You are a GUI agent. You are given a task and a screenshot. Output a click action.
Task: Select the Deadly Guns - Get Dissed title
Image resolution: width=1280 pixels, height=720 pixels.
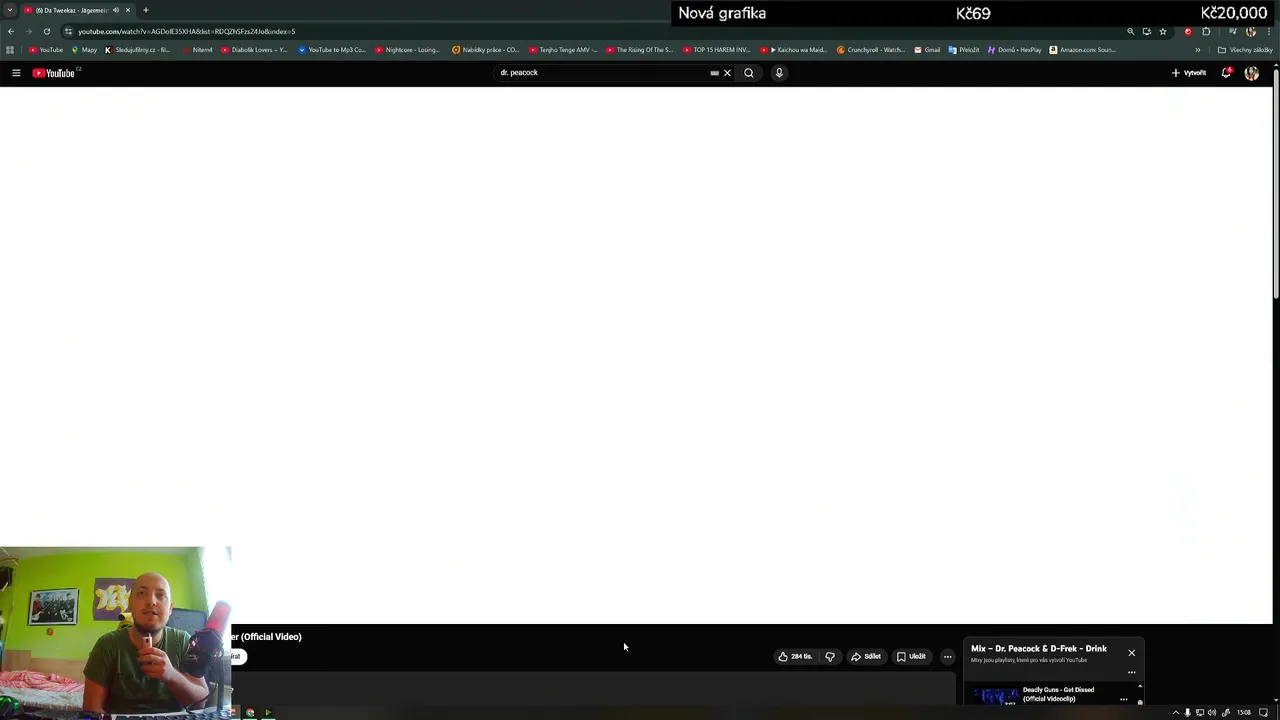[1058, 694]
